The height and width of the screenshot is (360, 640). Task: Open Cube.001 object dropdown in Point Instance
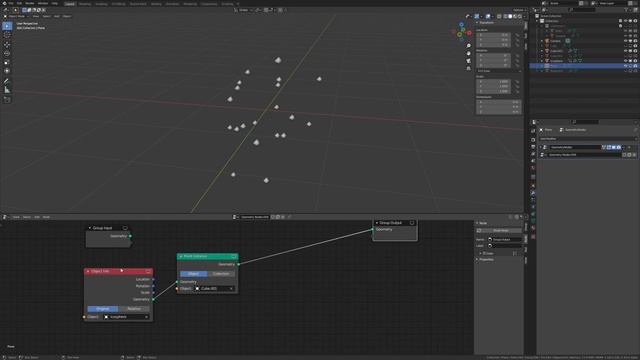click(x=214, y=289)
